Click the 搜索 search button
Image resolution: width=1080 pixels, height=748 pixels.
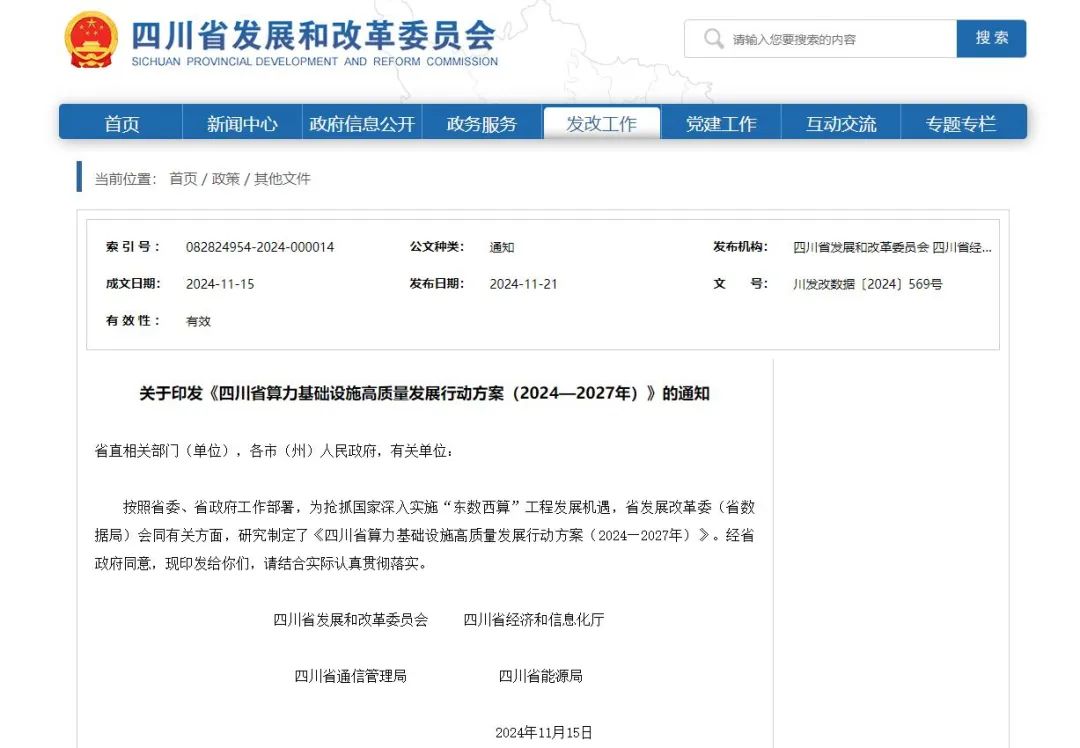click(991, 39)
